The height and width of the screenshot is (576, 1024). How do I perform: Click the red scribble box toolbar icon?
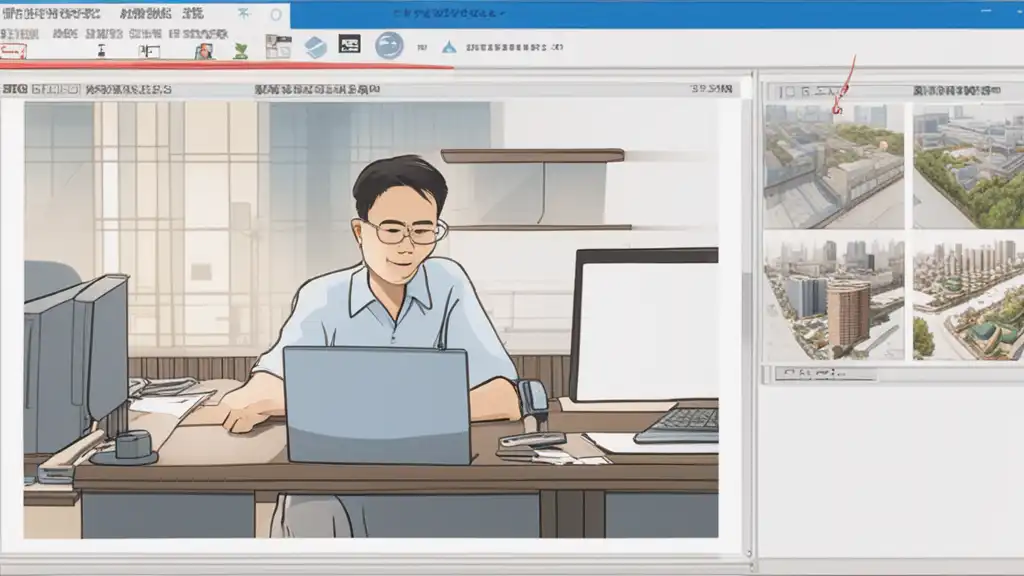click(x=12, y=51)
